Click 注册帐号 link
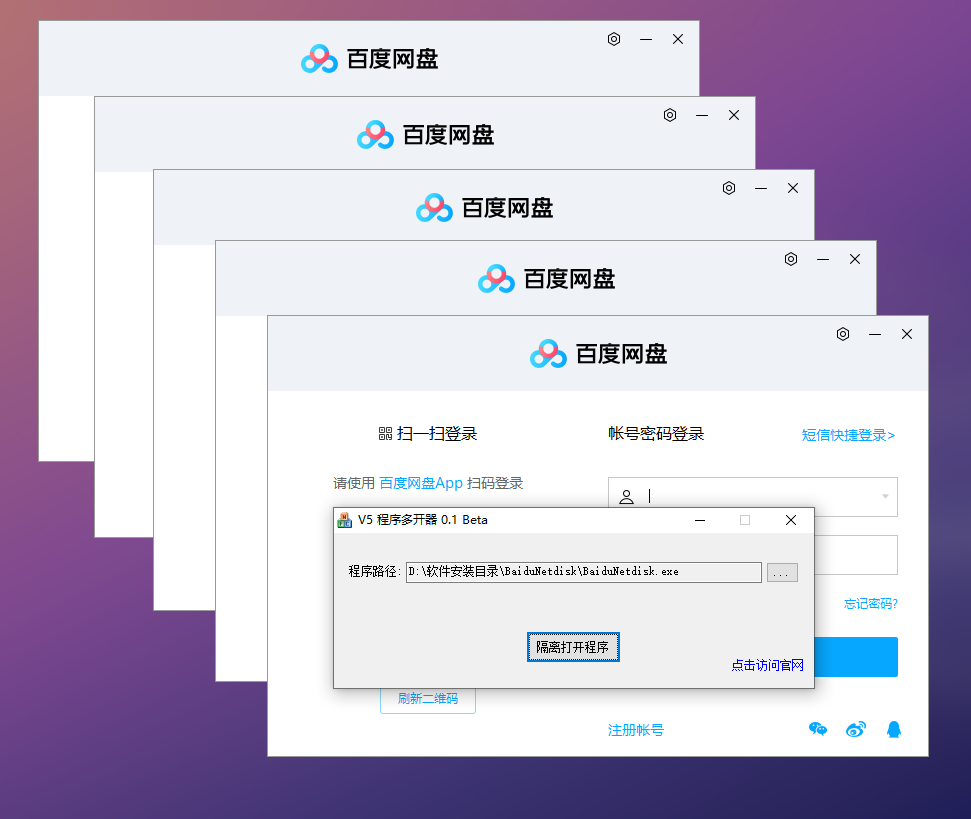Screen dimensions: 971x819 [635, 730]
